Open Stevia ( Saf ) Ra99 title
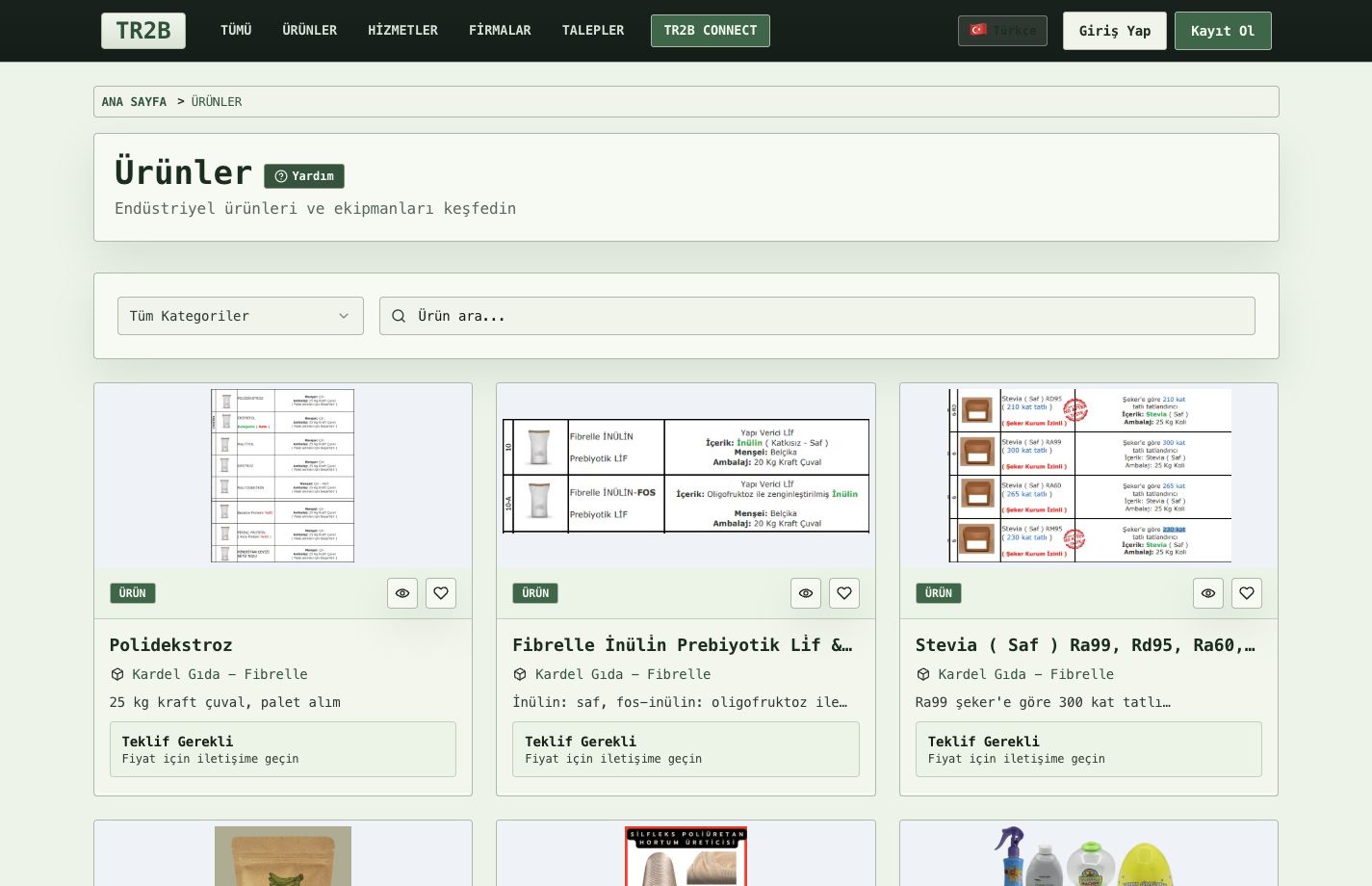Image resolution: width=1372 pixels, height=886 pixels. pos(1085,645)
